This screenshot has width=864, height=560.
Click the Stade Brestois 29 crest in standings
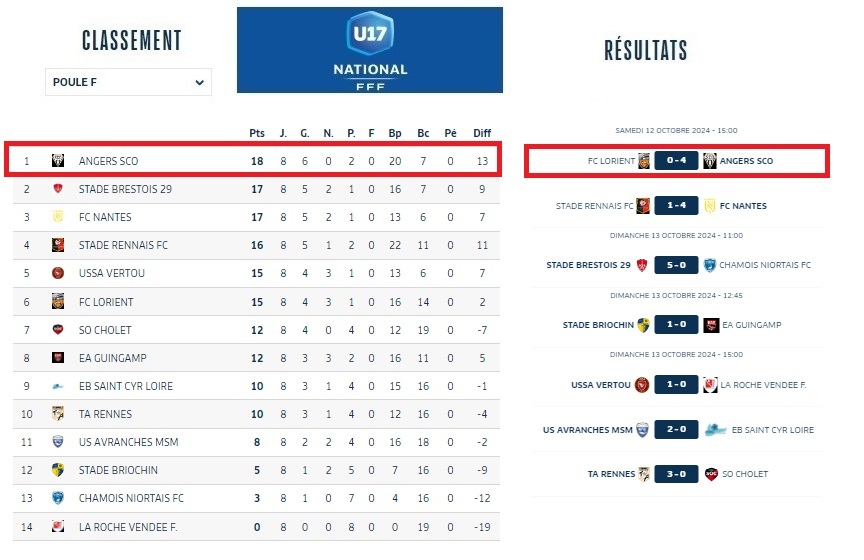pyautogui.click(x=58, y=189)
